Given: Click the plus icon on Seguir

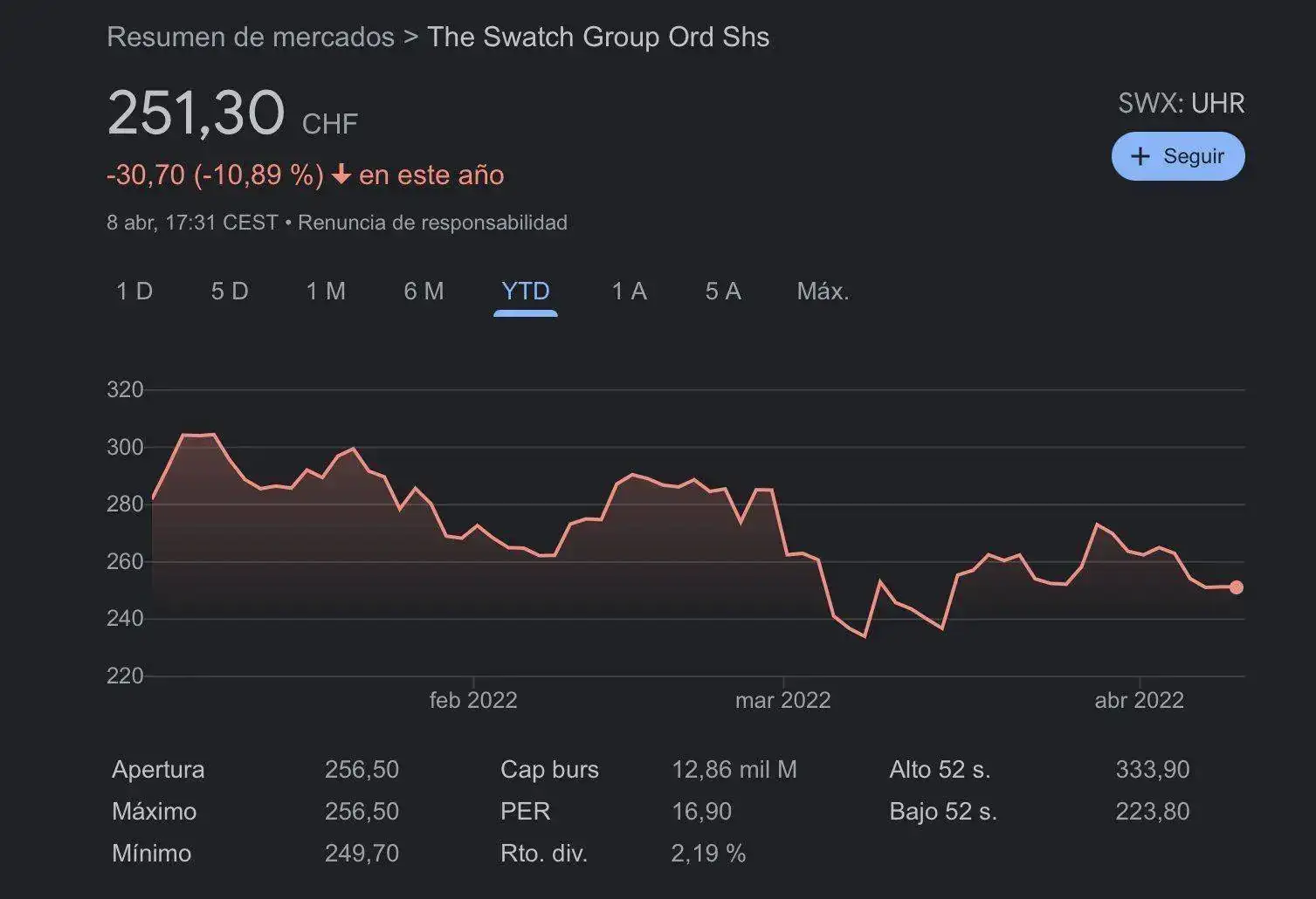Looking at the screenshot, I should click(1140, 156).
